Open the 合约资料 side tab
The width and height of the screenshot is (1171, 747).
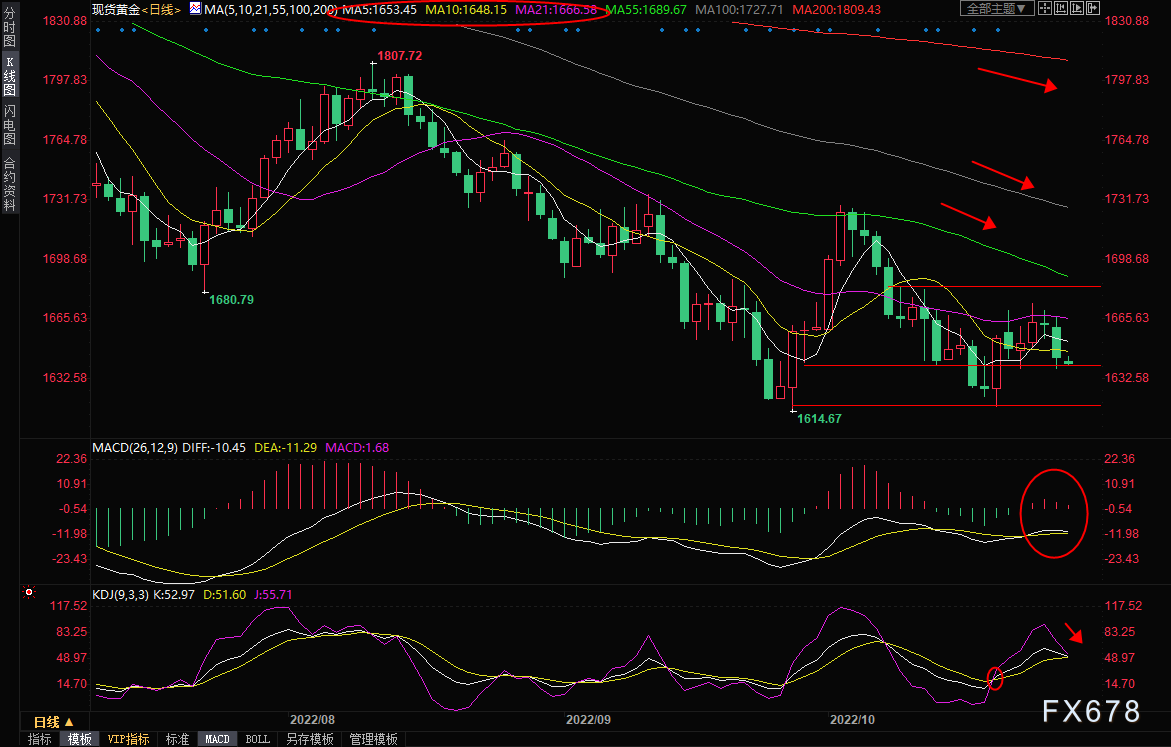click(9, 184)
